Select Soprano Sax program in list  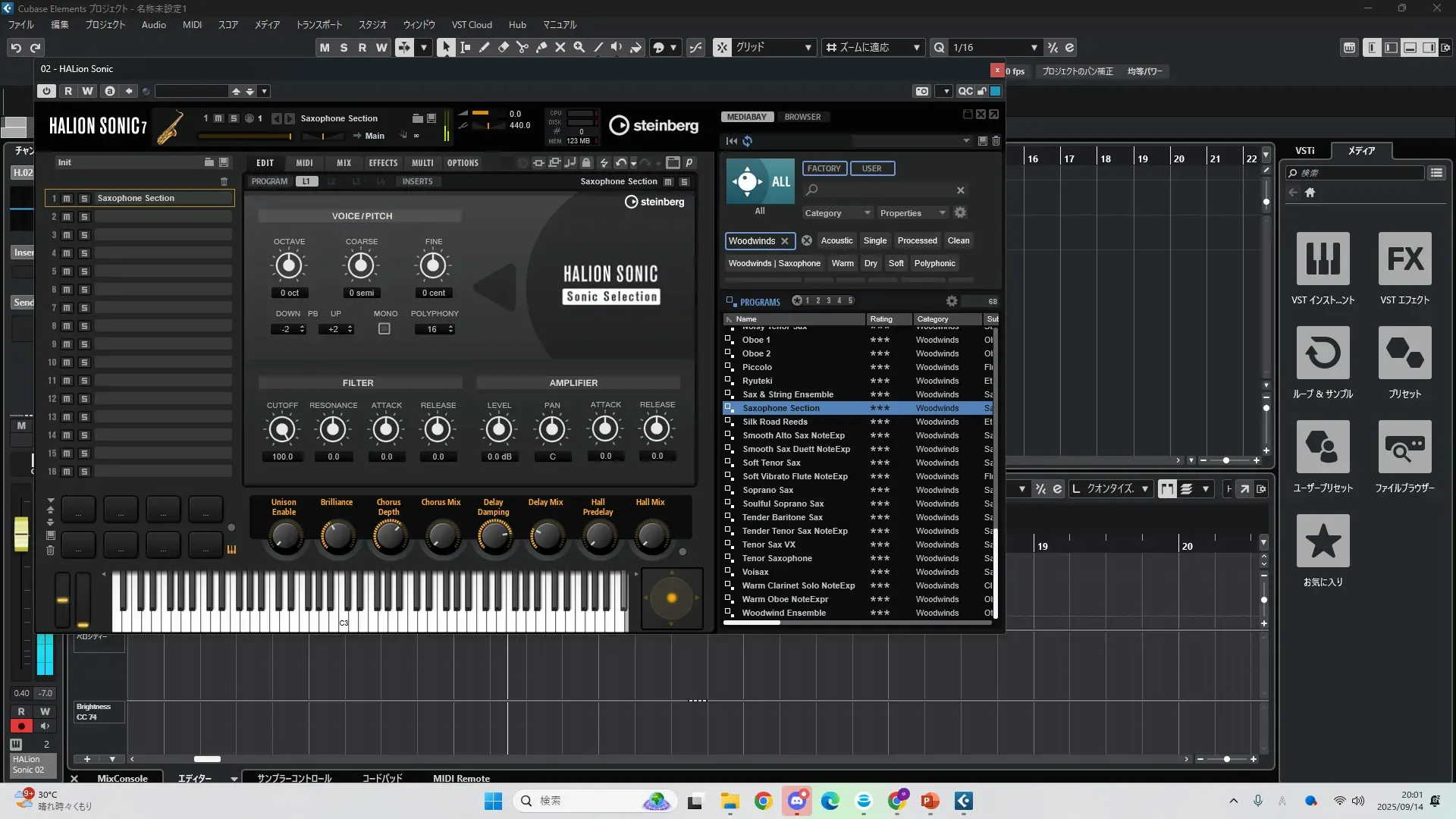point(767,490)
